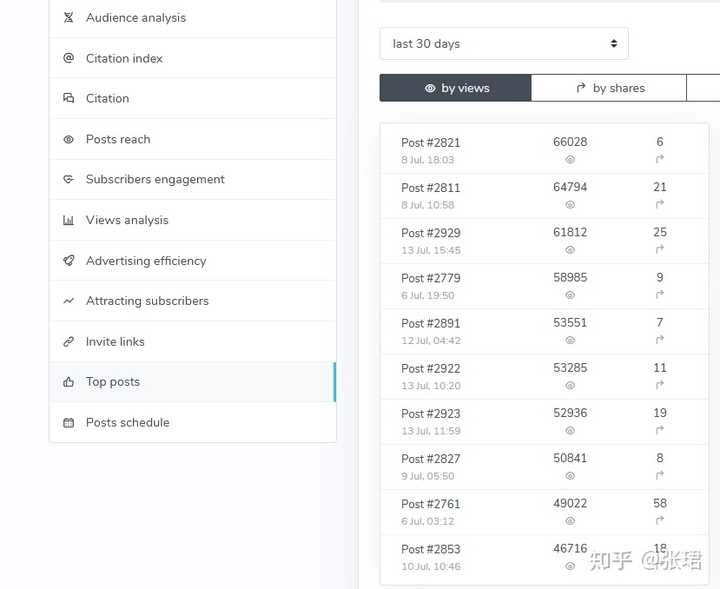Open the Top posts menu item
Viewport: 720px width, 589px height.
pos(192,382)
